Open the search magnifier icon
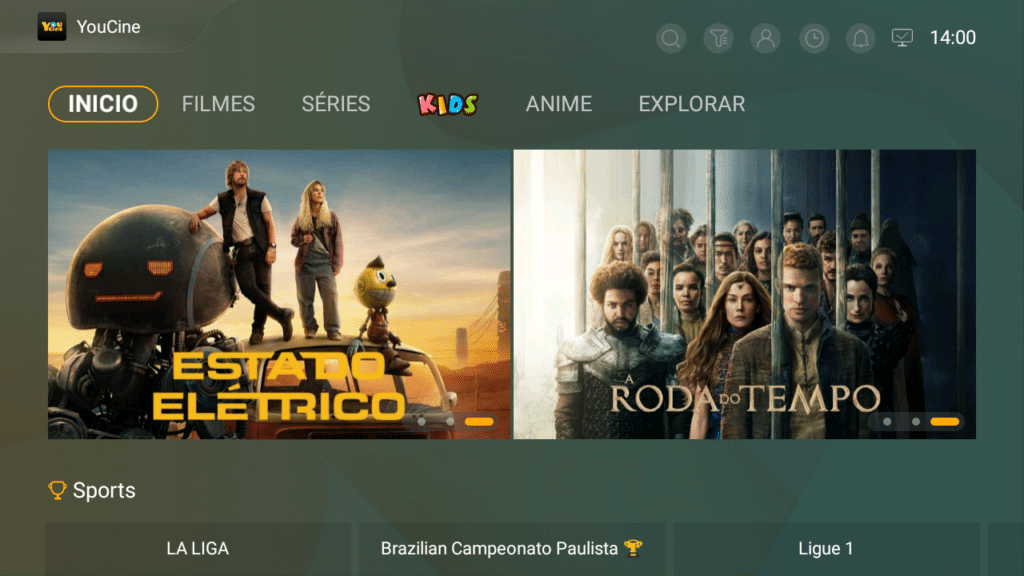The height and width of the screenshot is (576, 1024). [671, 39]
